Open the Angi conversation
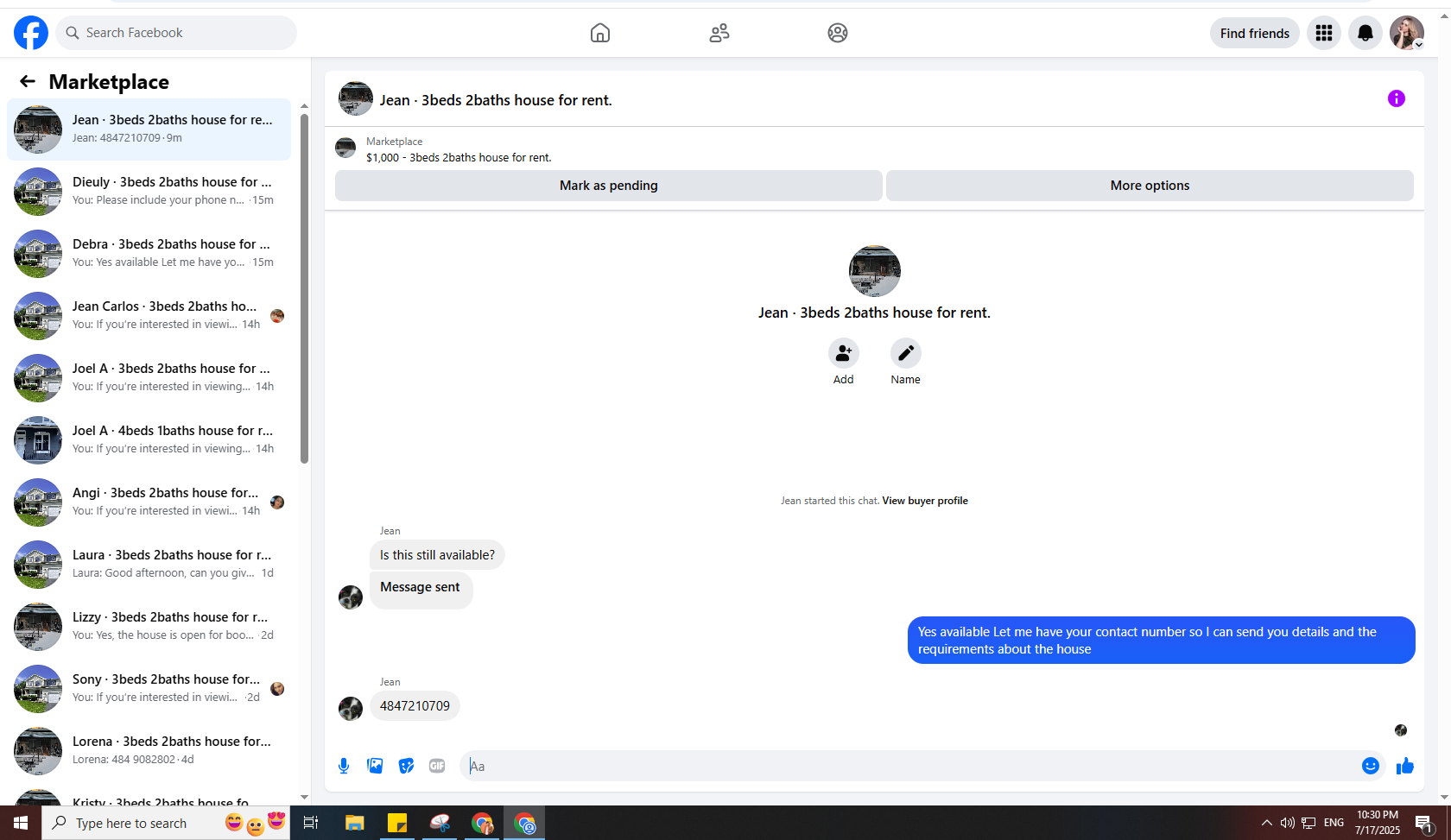 pos(149,502)
